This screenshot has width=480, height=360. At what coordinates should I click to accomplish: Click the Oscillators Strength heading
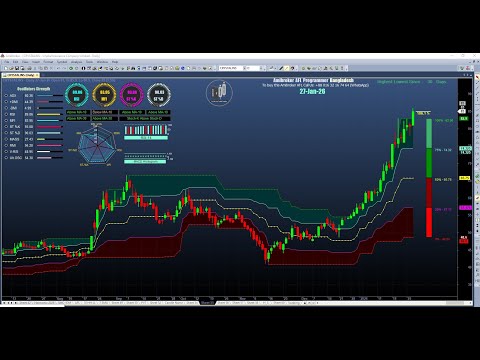click(33, 89)
